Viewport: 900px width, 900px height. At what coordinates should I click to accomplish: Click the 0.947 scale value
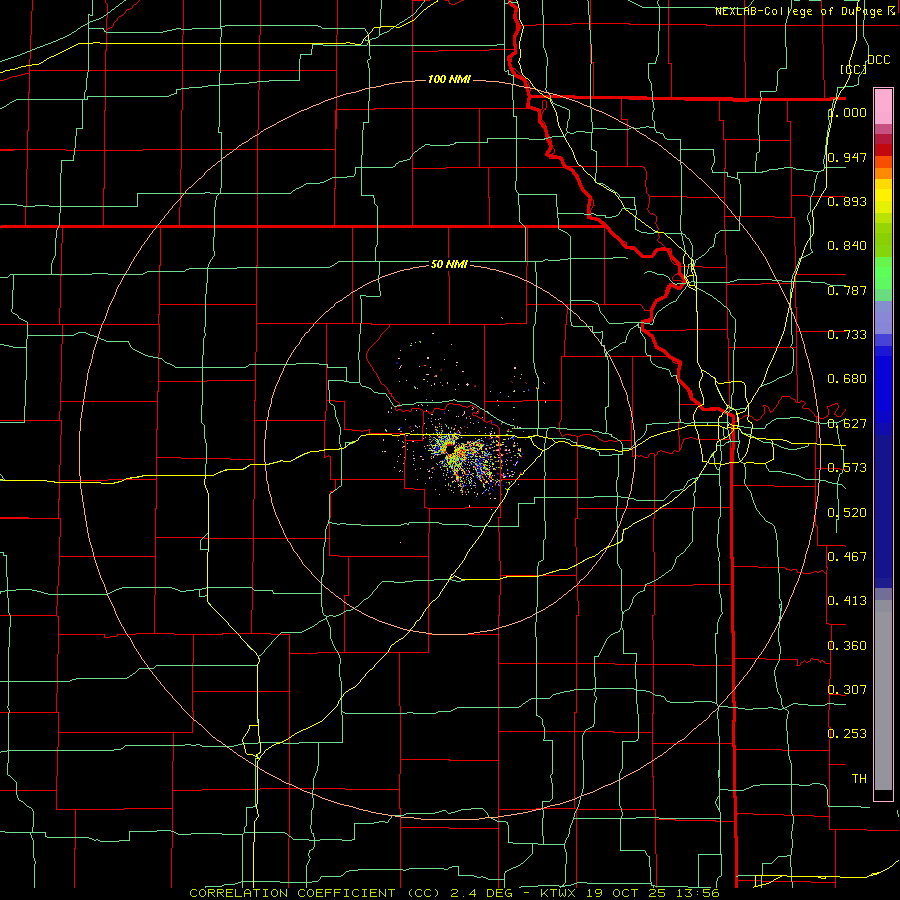click(x=847, y=157)
